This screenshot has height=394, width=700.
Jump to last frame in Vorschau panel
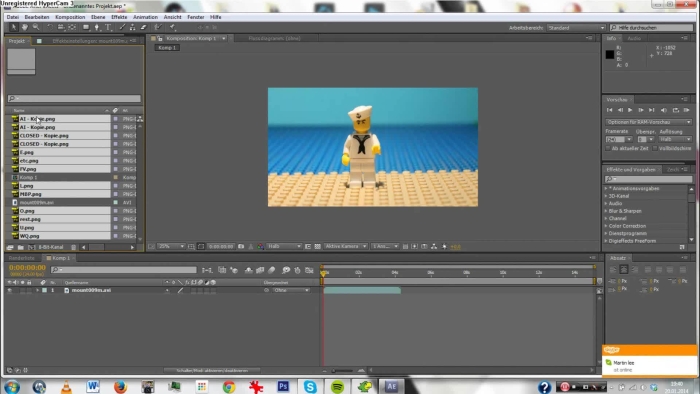tap(652, 110)
